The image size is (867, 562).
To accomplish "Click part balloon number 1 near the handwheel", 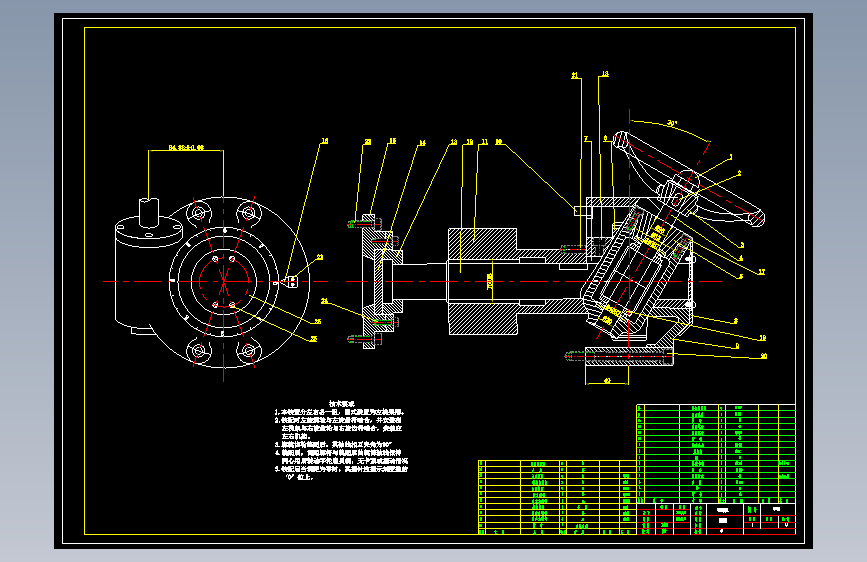I will click(x=730, y=157).
